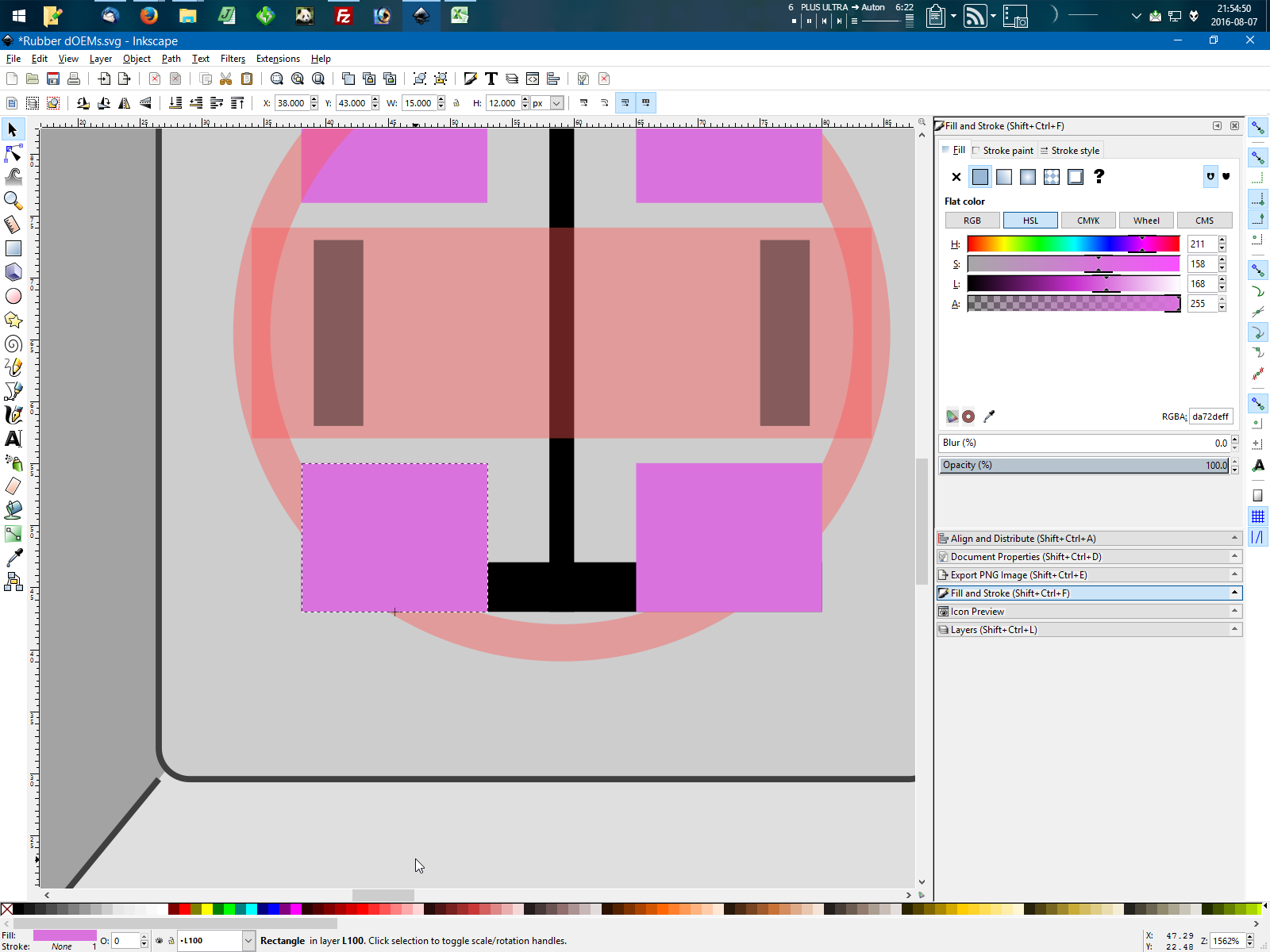Open the color Wheel picker mode
The height and width of the screenshot is (952, 1270).
(1146, 220)
